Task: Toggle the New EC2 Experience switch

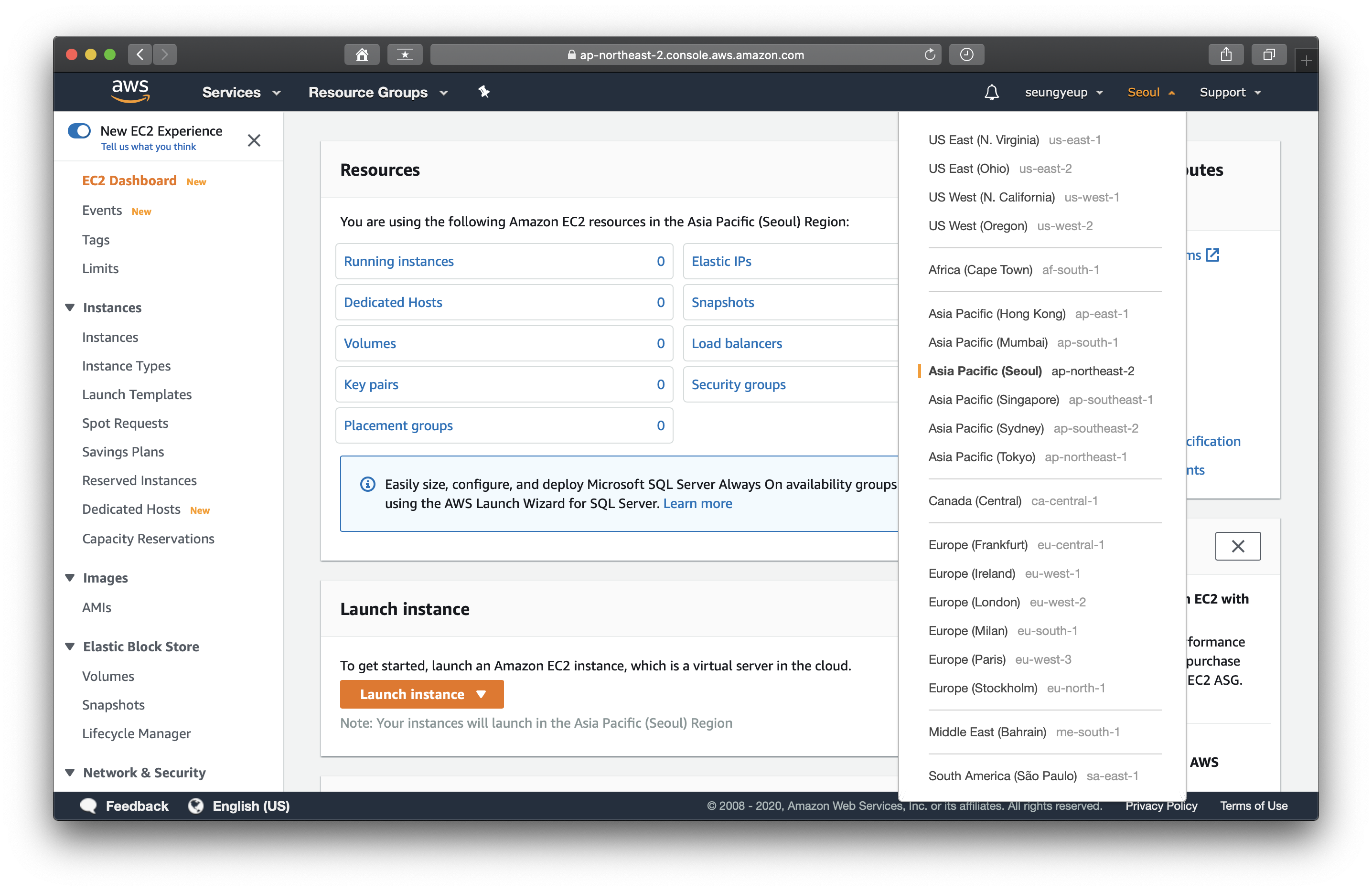Action: click(80, 131)
